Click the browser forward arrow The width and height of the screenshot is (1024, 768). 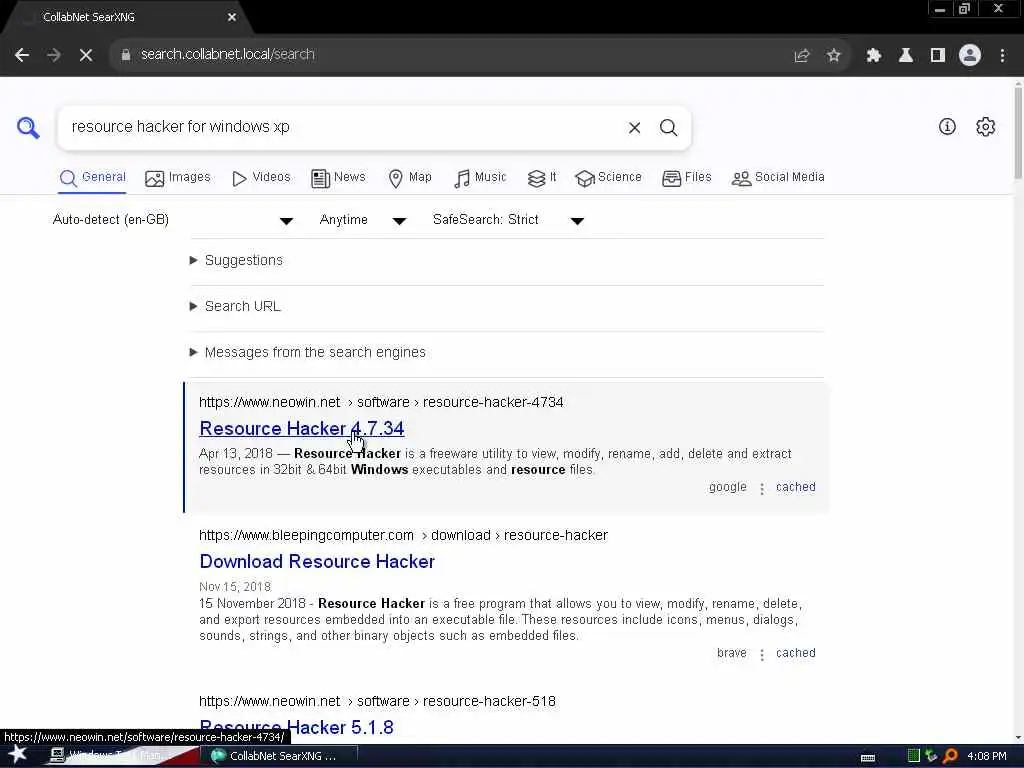(54, 56)
